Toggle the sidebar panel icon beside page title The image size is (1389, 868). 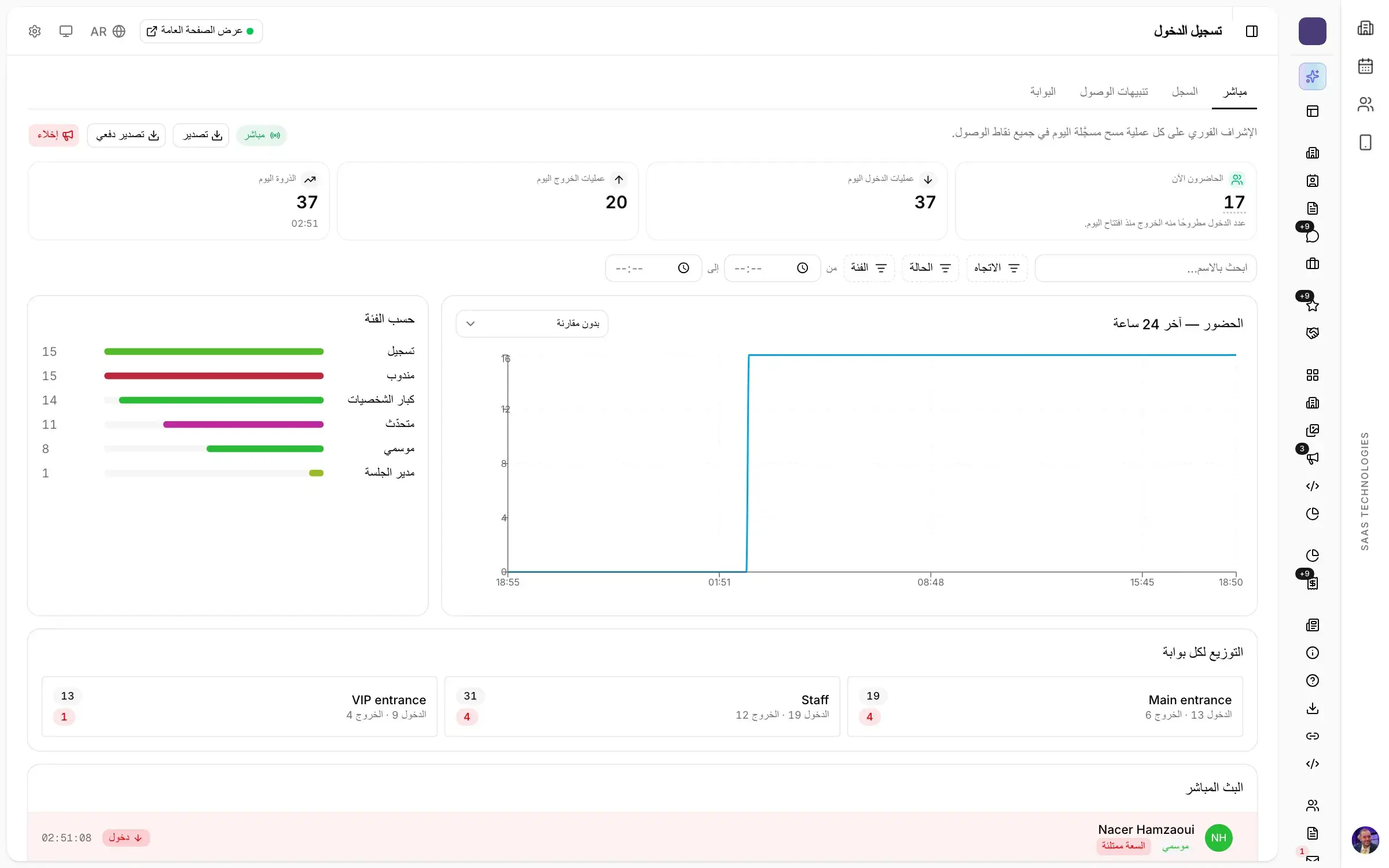(x=1251, y=31)
